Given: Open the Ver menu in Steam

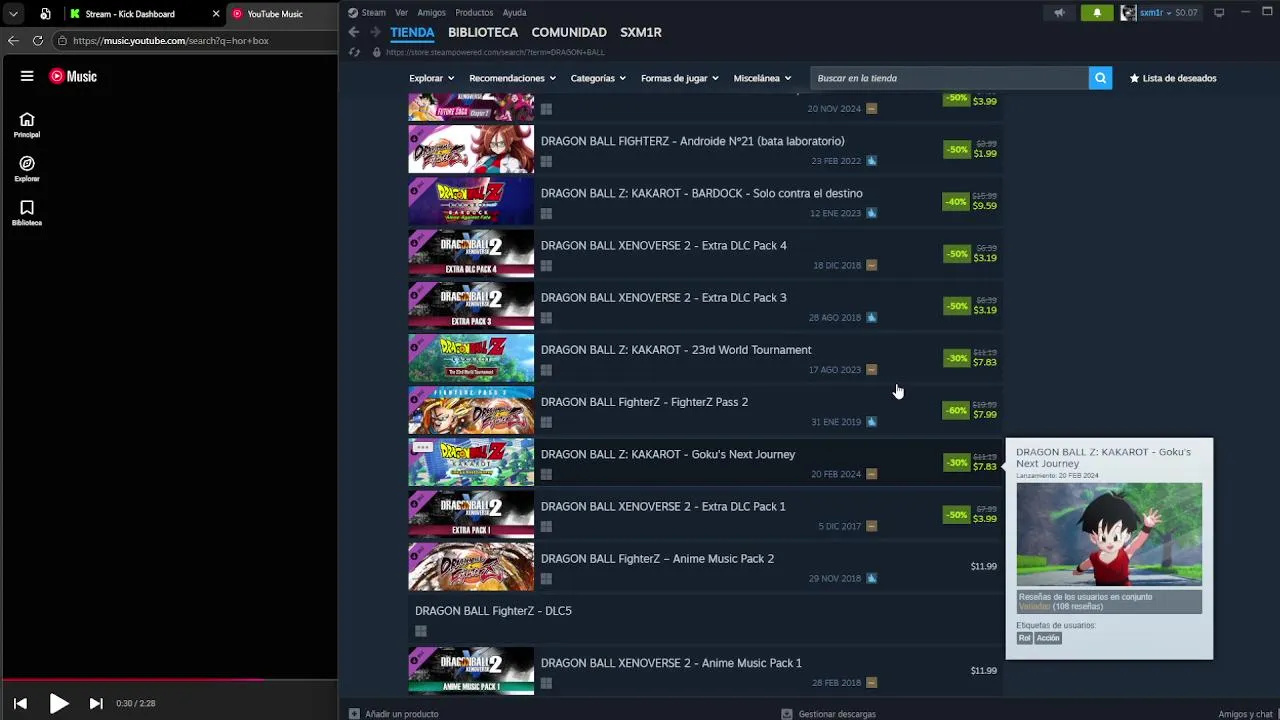Looking at the screenshot, I should pos(401,13).
